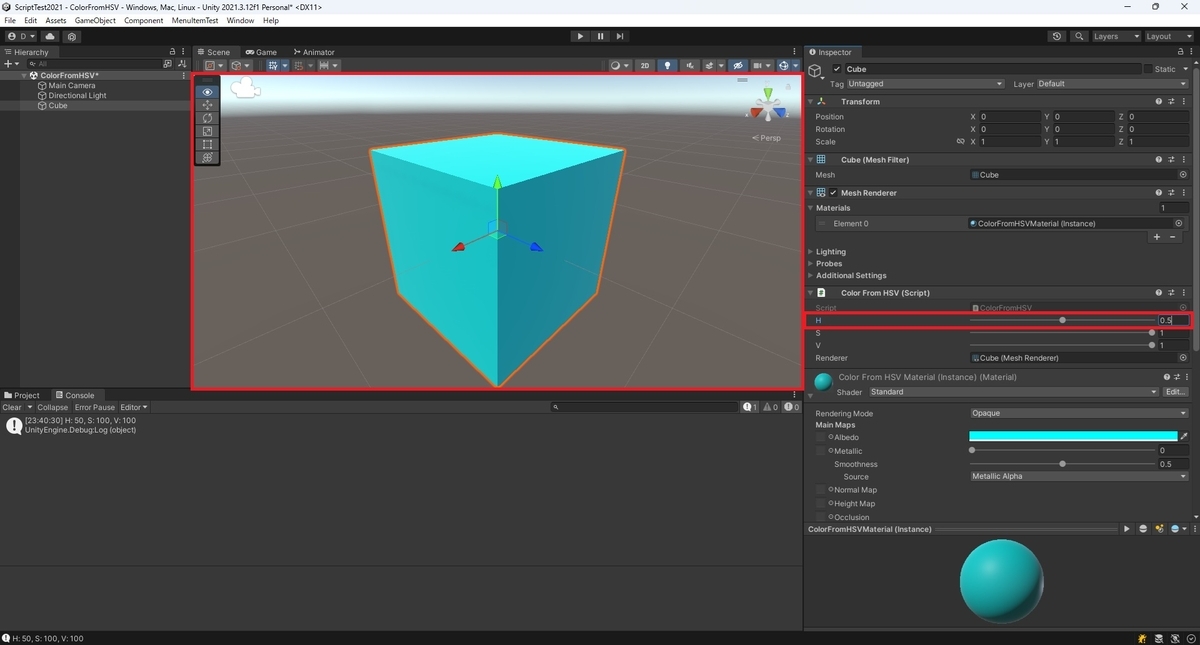The image size is (1200, 645).
Task: Open the Undo History panel
Action: tap(1057, 36)
